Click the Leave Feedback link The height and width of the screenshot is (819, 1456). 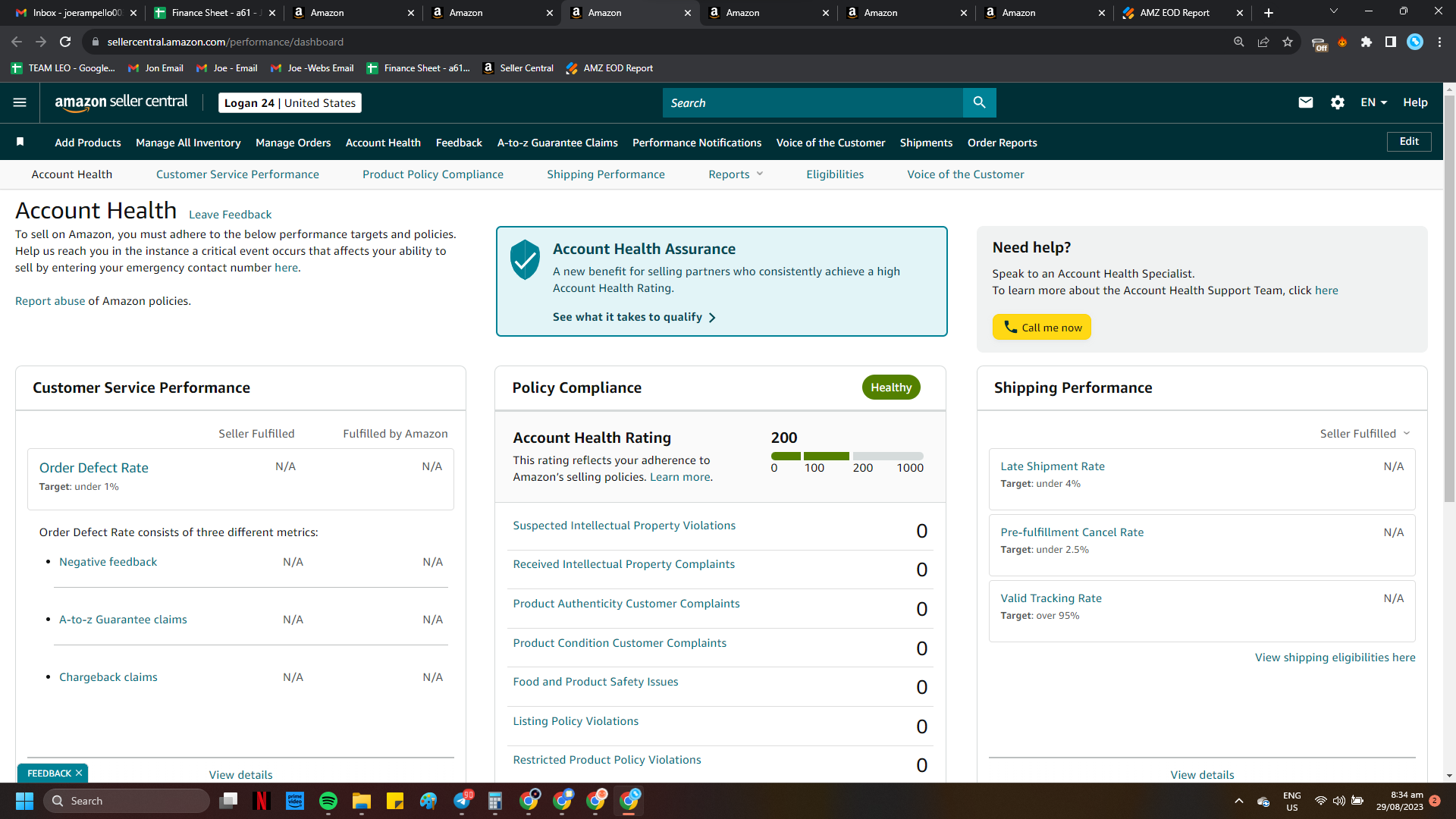(230, 215)
